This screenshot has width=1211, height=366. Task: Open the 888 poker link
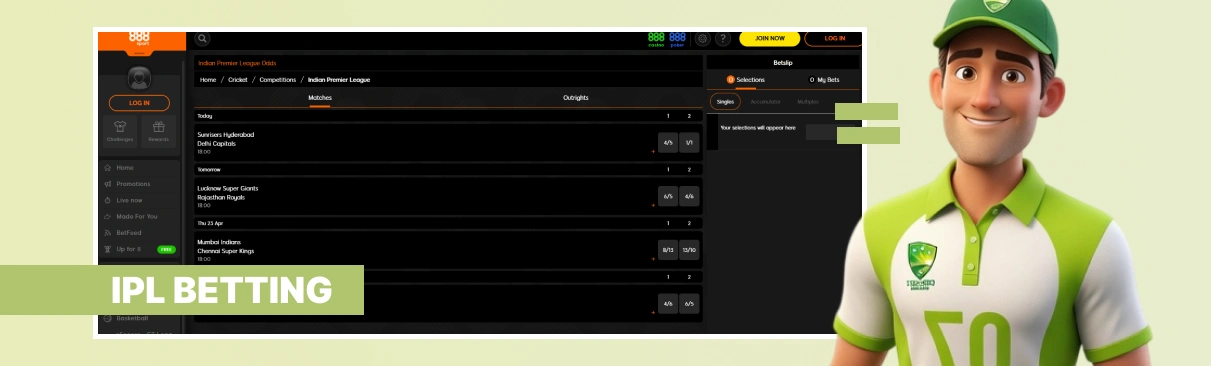click(677, 39)
